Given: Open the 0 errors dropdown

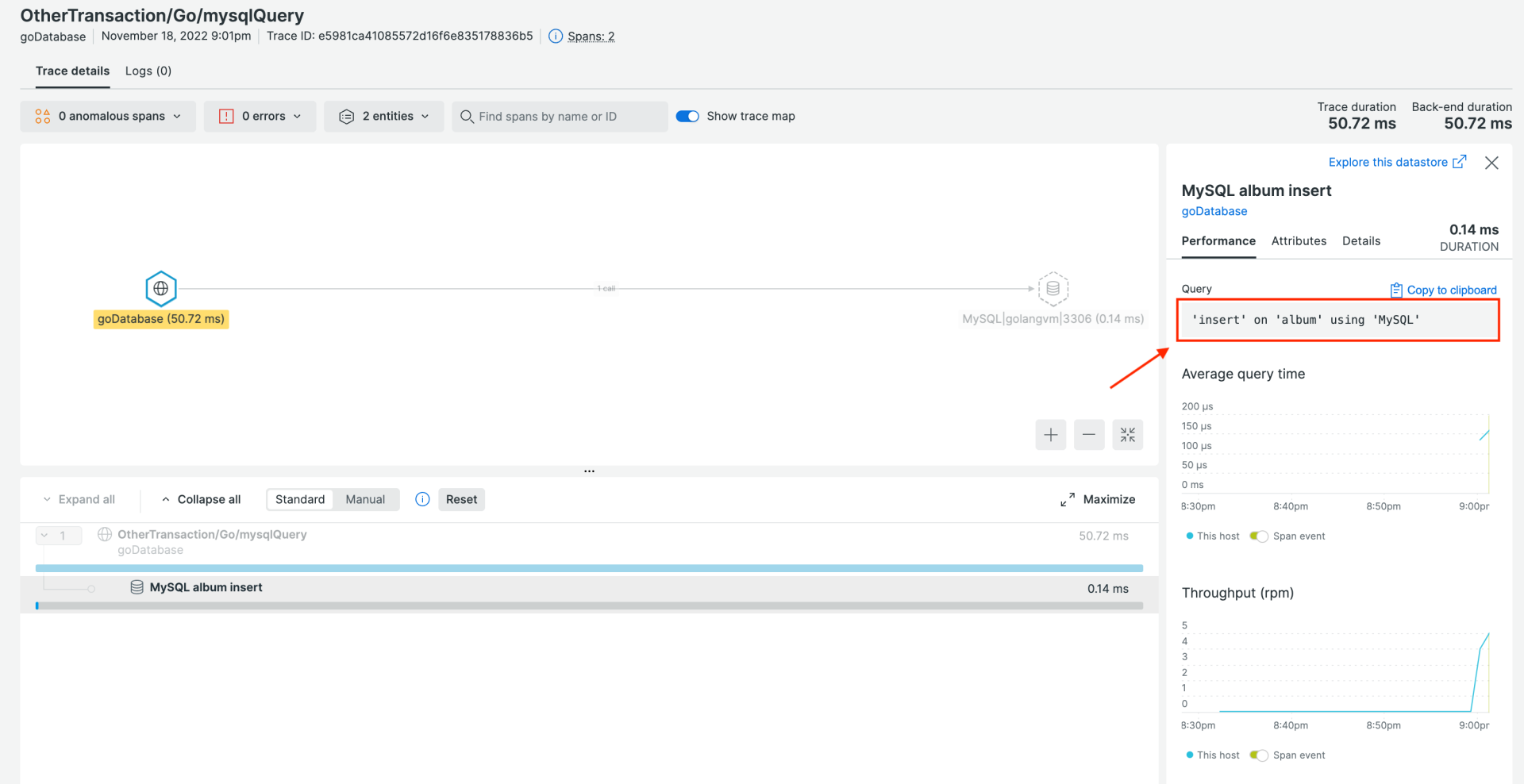Looking at the screenshot, I should click(x=260, y=116).
